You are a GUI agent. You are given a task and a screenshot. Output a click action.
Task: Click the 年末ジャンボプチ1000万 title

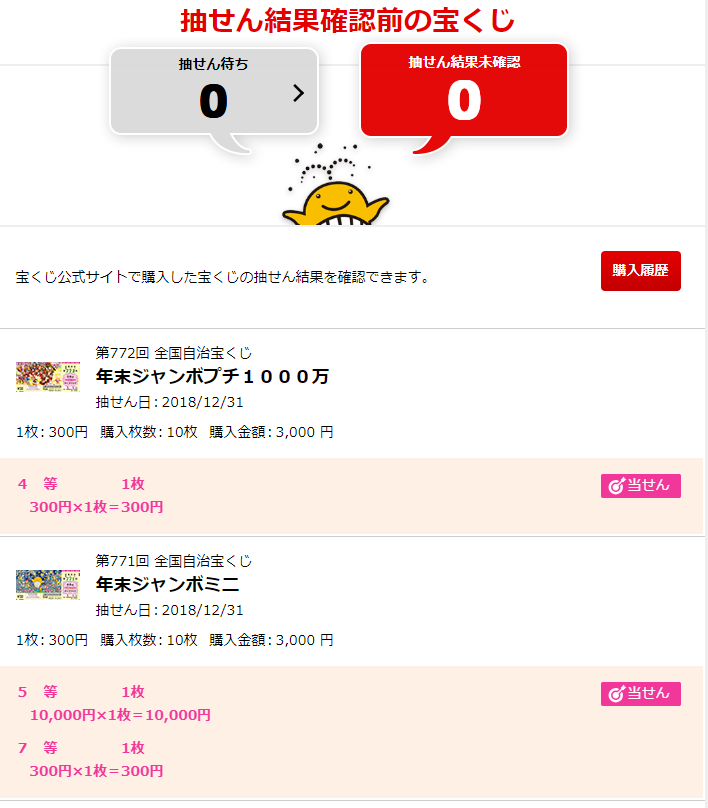(x=212, y=377)
